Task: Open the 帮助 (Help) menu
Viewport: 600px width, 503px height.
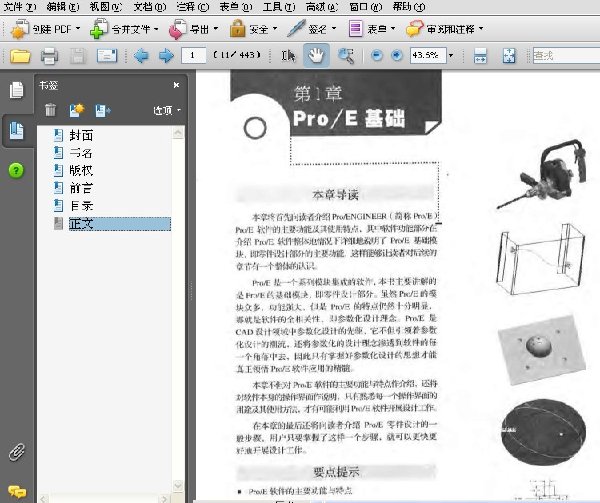Action: pos(409,7)
